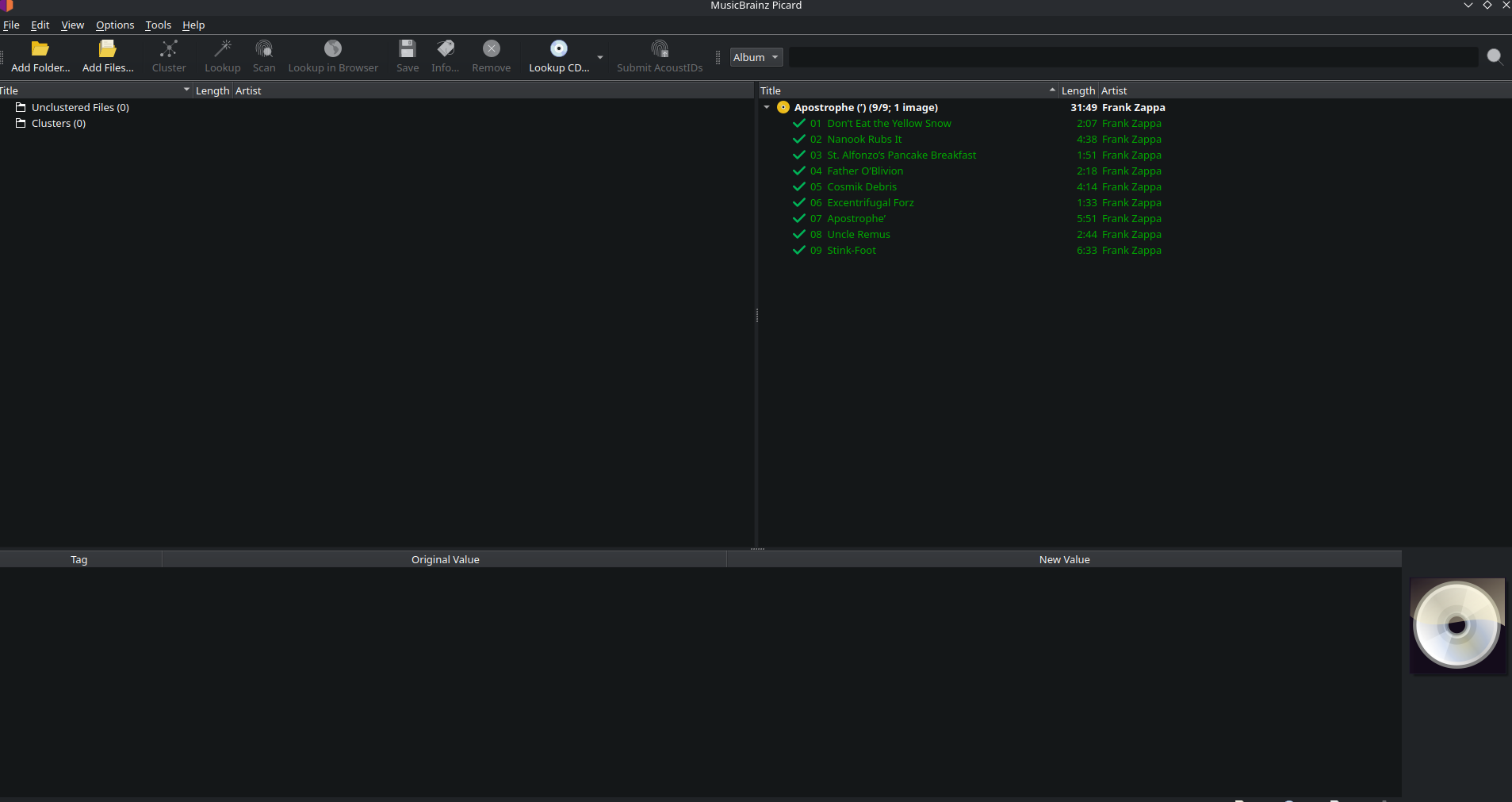Click the Clusters folder icon

(21, 123)
